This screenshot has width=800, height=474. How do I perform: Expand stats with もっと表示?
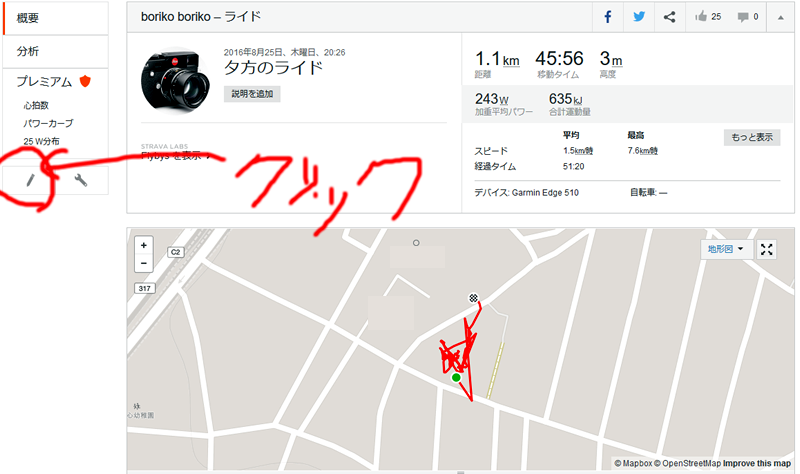[x=752, y=137]
